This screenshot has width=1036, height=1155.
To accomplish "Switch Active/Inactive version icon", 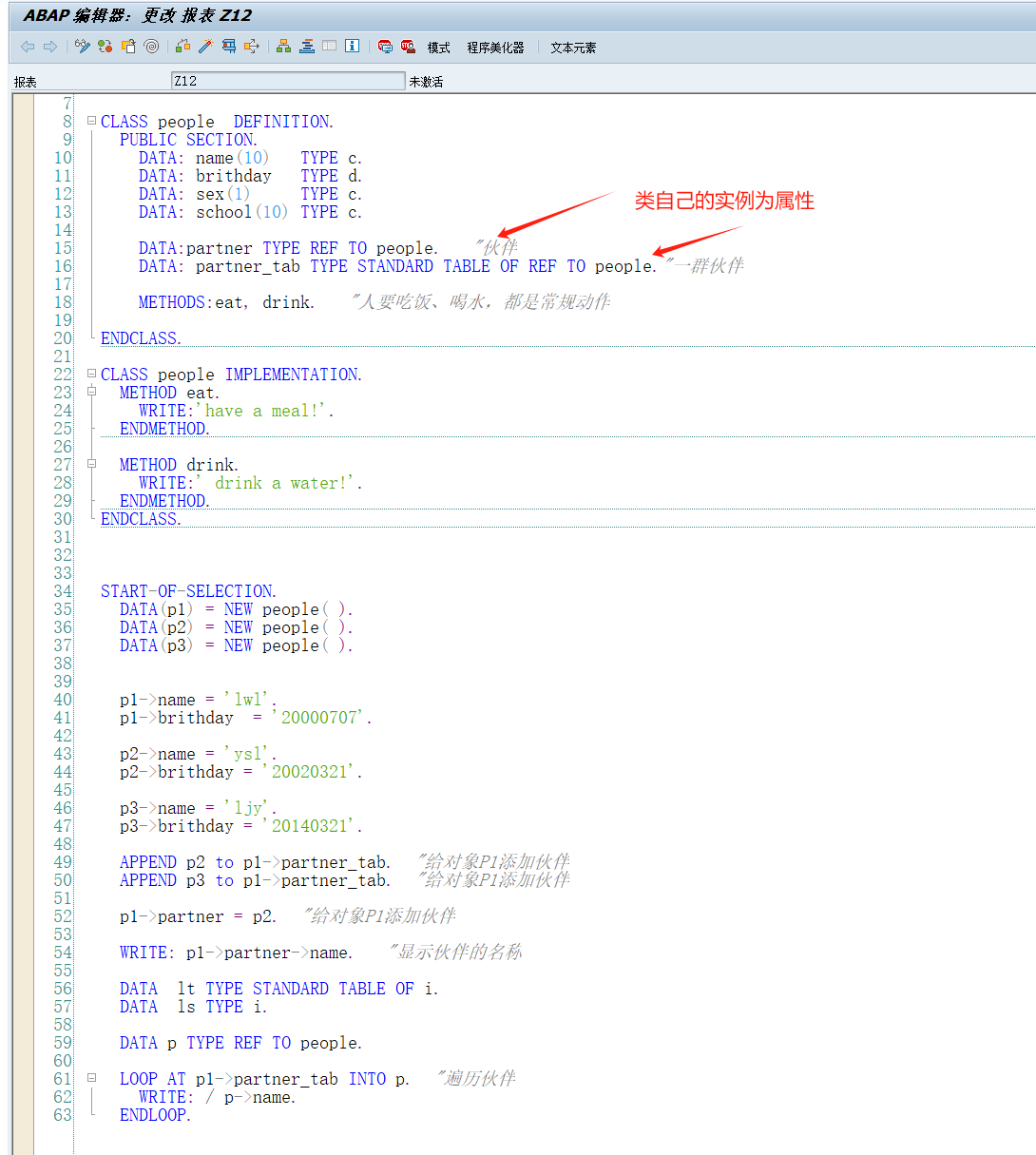I will pos(106,46).
